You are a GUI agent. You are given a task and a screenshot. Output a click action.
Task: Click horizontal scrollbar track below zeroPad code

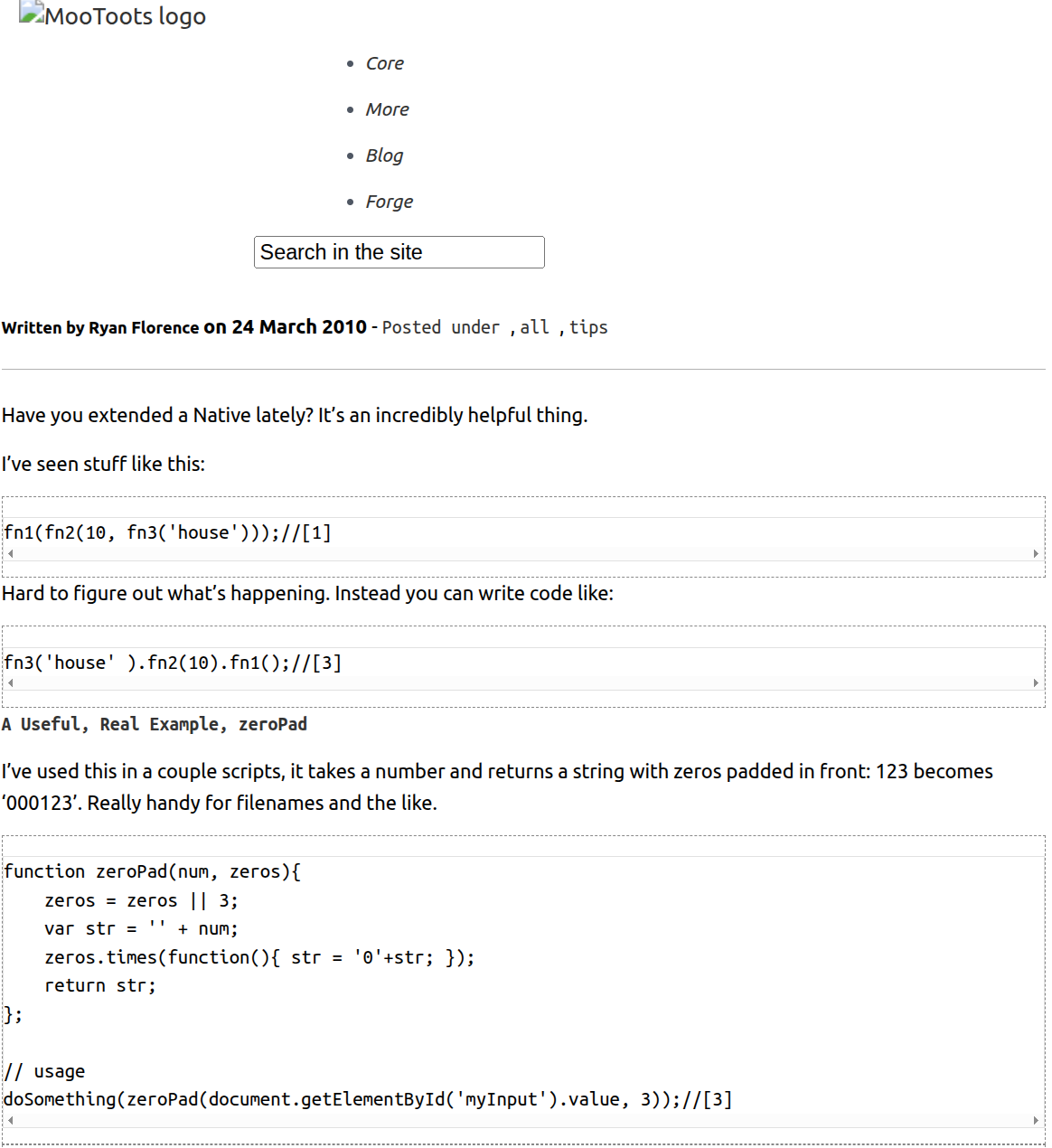pyautogui.click(x=522, y=1121)
